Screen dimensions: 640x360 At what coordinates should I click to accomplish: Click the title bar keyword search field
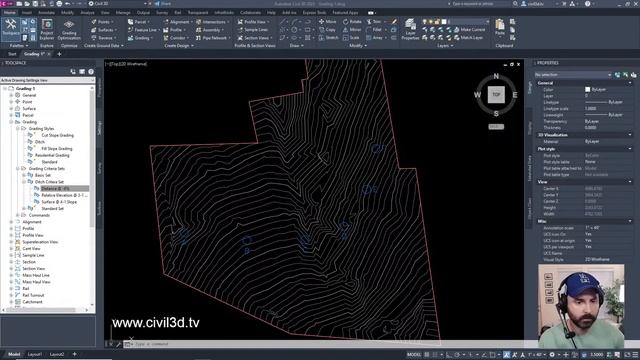coord(480,4)
